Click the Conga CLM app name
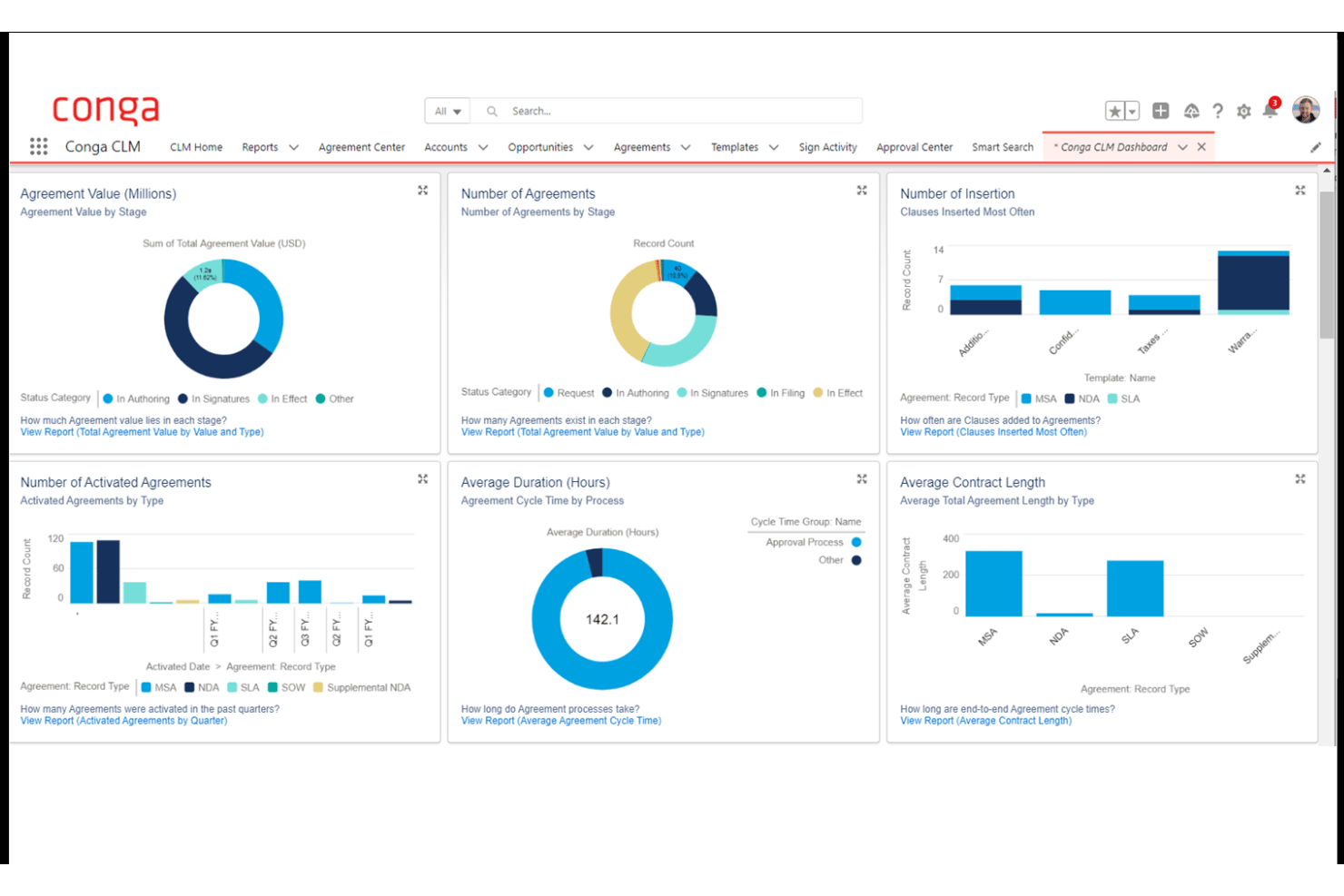Viewport: 1344px width, 896px height. pyautogui.click(x=103, y=146)
